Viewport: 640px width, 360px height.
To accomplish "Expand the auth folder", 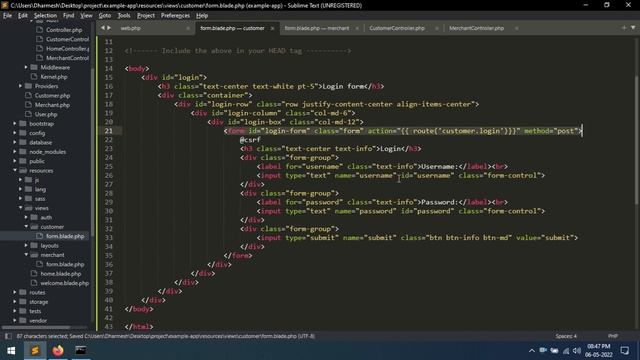I will 26,218.
